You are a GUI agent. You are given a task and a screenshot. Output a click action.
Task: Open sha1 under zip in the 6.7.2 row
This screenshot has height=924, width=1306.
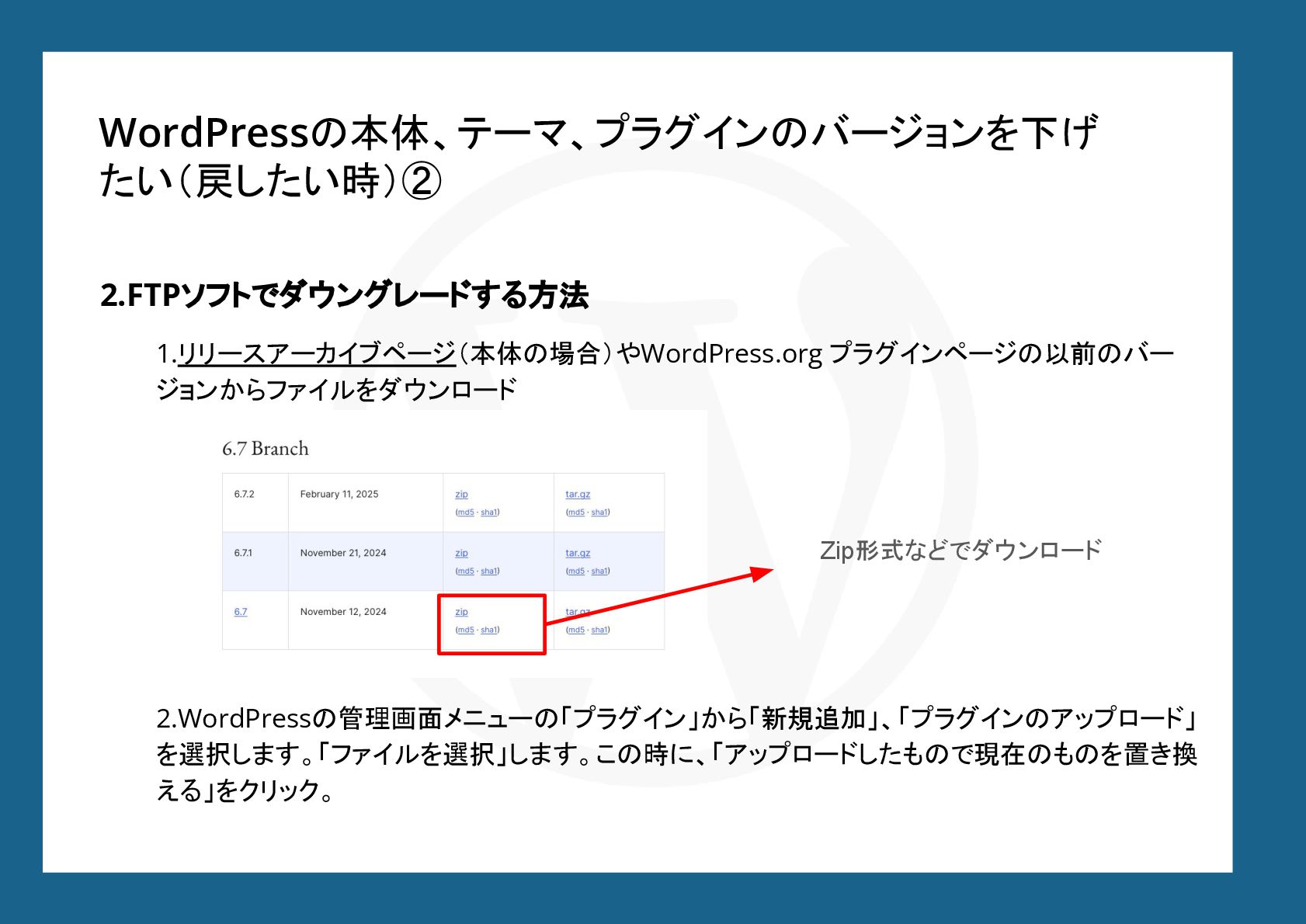(x=488, y=512)
